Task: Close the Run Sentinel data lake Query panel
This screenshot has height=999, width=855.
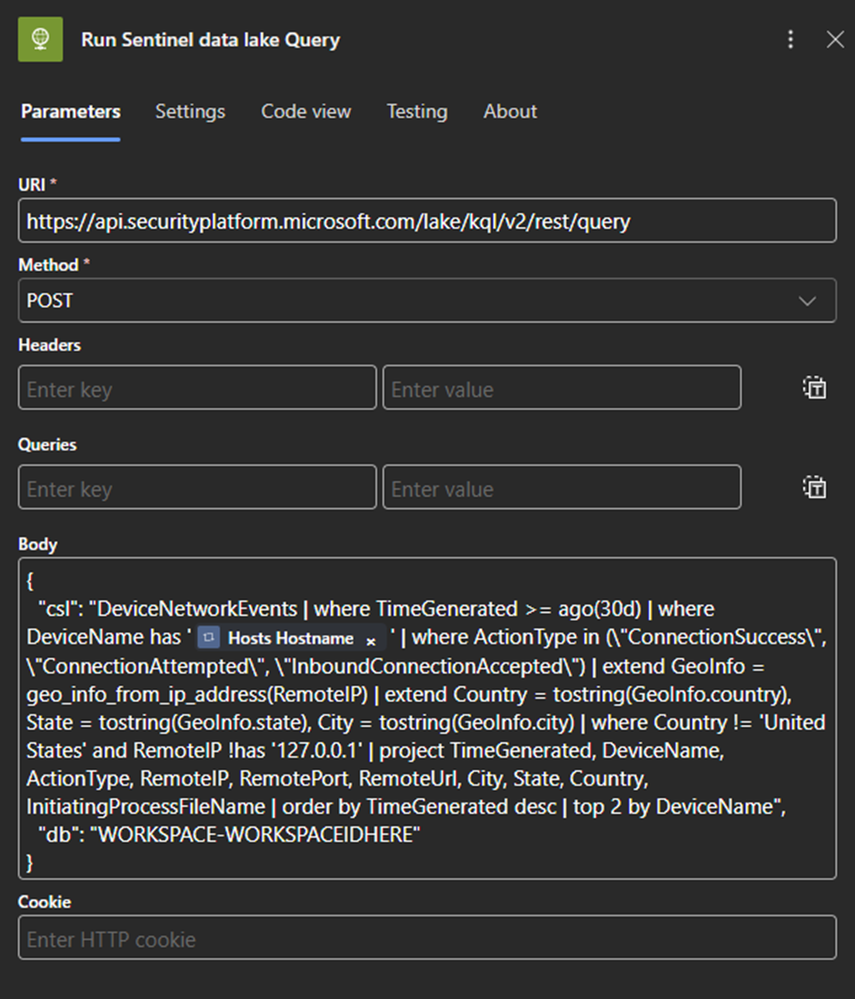Action: [835, 40]
